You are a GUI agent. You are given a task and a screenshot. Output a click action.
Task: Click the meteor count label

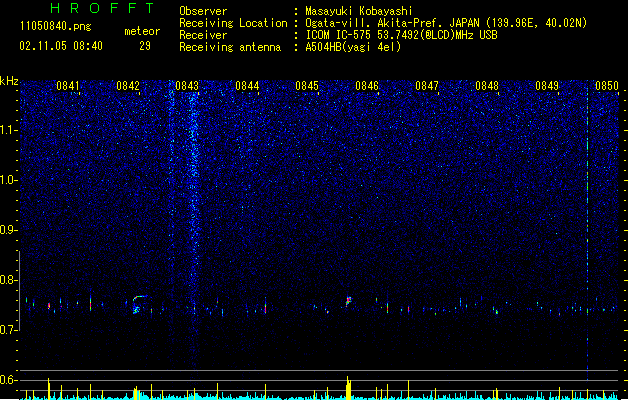tap(142, 31)
